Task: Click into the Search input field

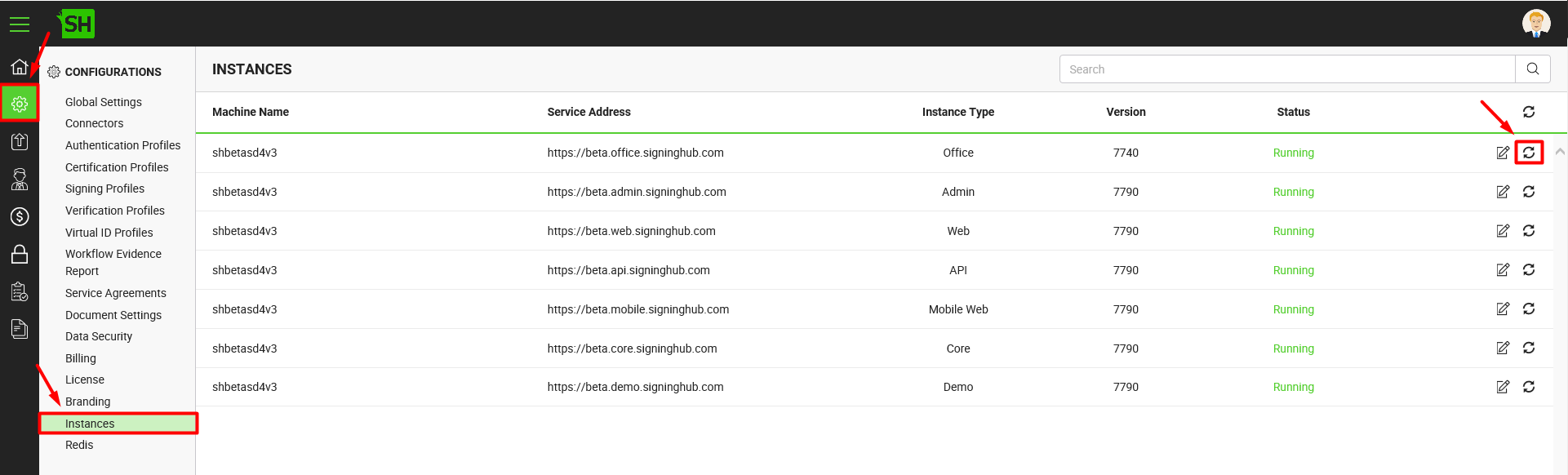Action: tap(1287, 69)
